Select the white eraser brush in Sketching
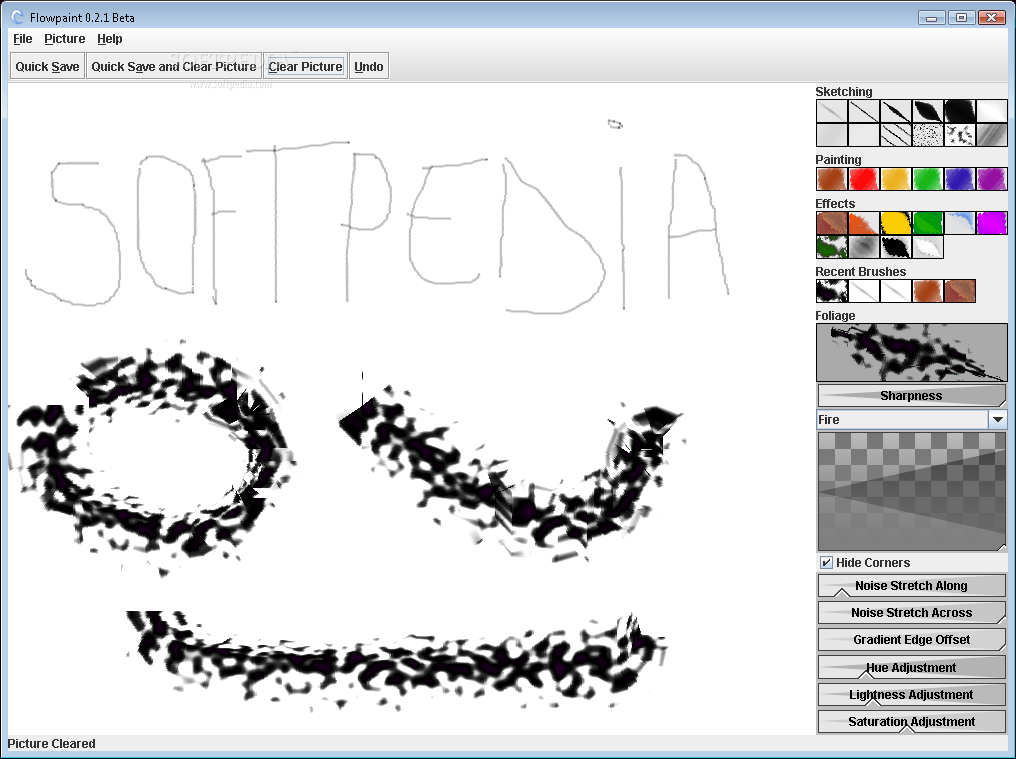This screenshot has width=1016, height=759. click(992, 111)
